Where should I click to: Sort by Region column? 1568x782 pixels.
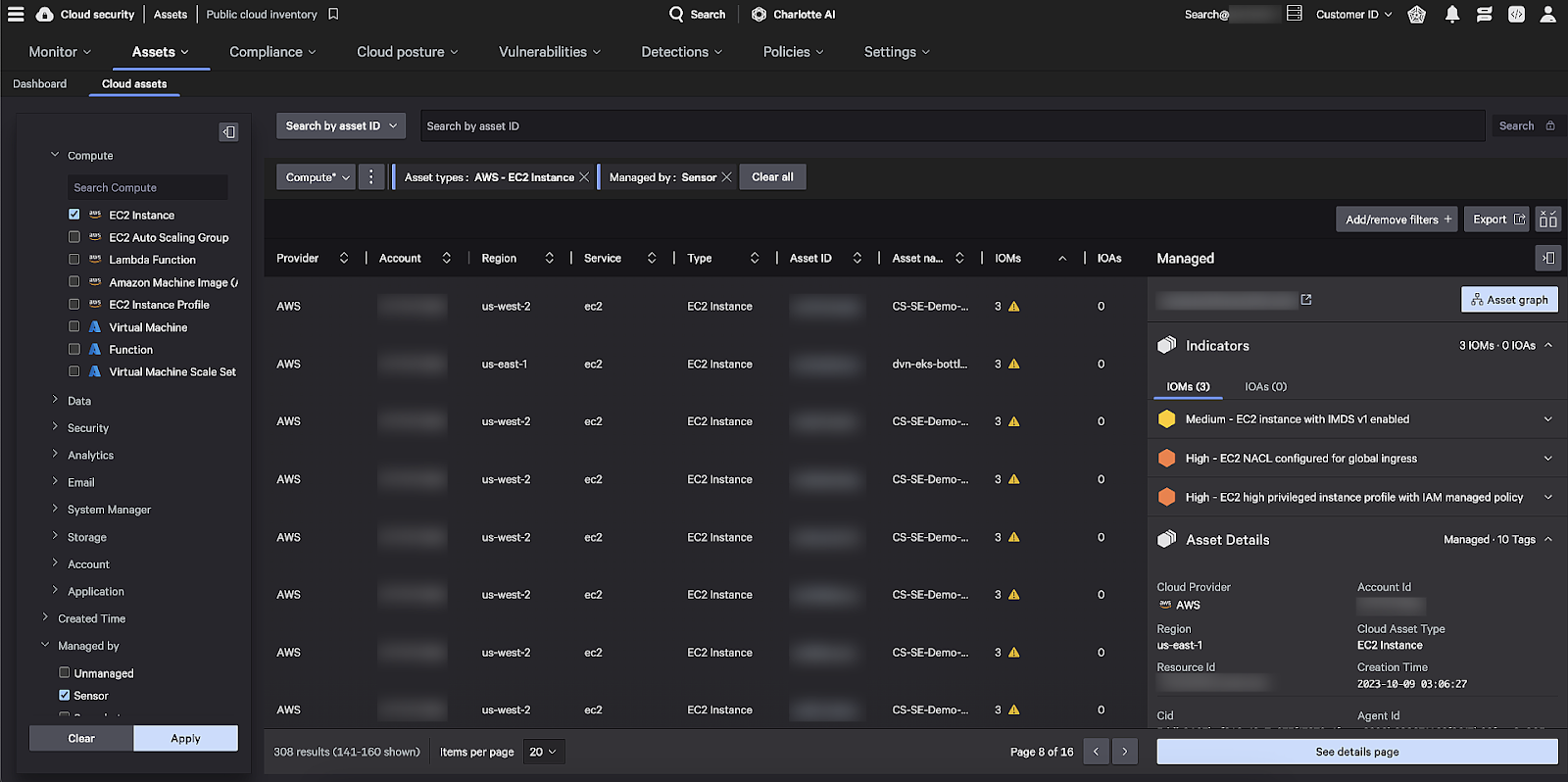coord(550,258)
